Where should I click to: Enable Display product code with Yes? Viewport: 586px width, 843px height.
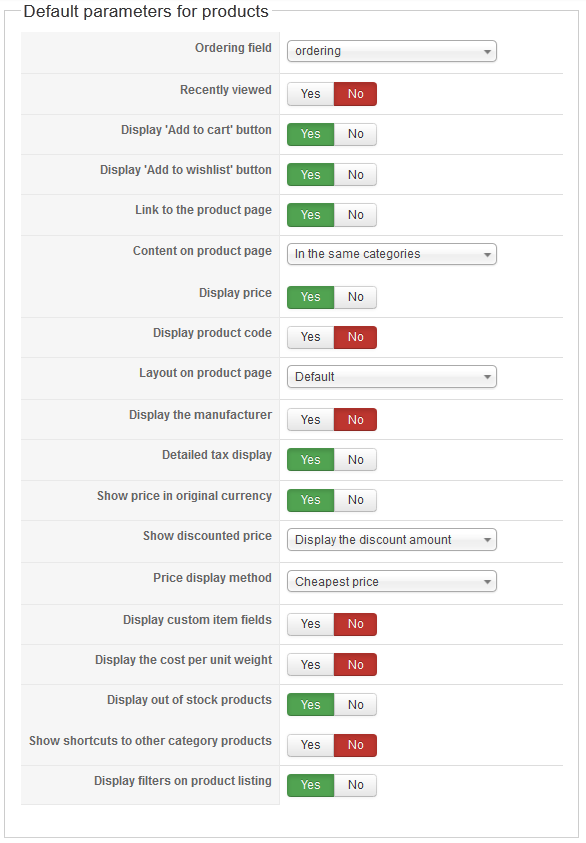click(310, 337)
